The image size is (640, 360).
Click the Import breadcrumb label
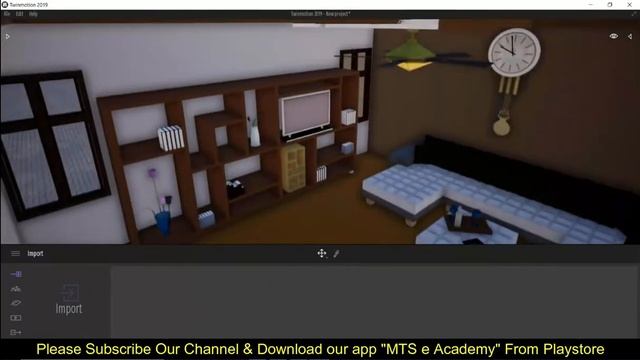[35, 253]
